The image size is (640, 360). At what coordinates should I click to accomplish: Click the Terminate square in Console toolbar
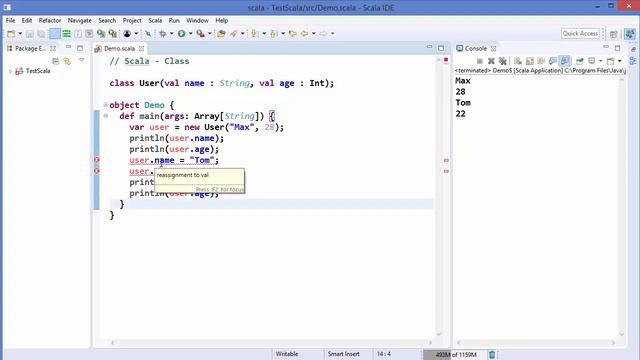click(480, 61)
